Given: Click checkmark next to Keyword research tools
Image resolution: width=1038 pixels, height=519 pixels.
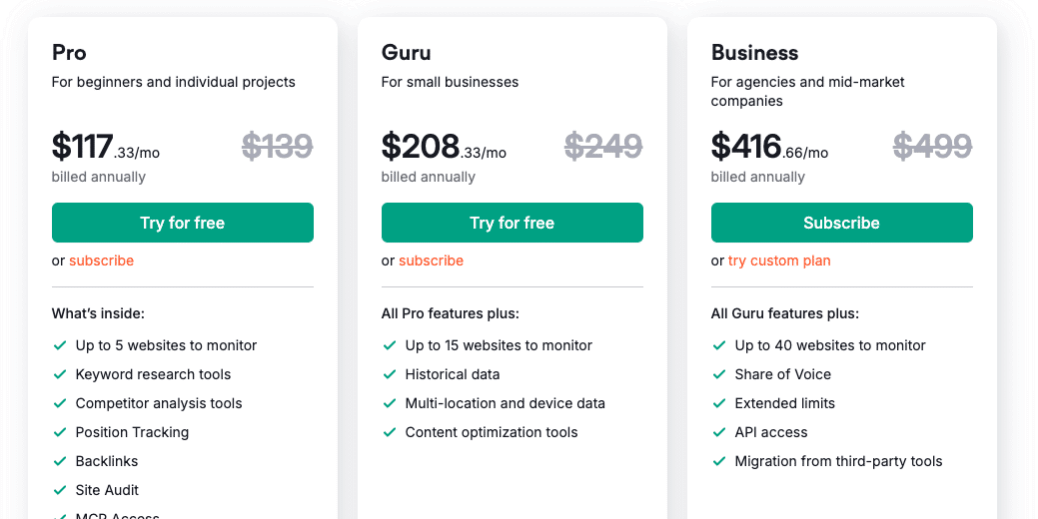Looking at the screenshot, I should (59, 375).
